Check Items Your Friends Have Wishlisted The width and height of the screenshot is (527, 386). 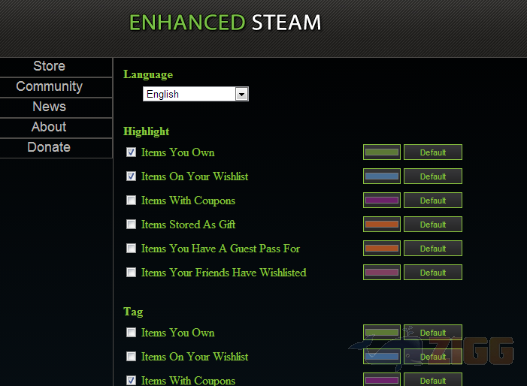pyautogui.click(x=131, y=272)
